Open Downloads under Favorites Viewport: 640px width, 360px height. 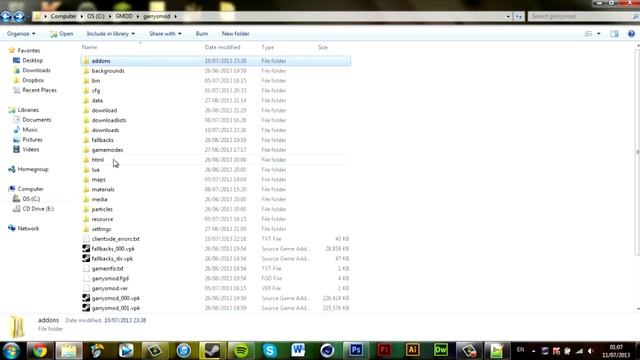coord(36,70)
